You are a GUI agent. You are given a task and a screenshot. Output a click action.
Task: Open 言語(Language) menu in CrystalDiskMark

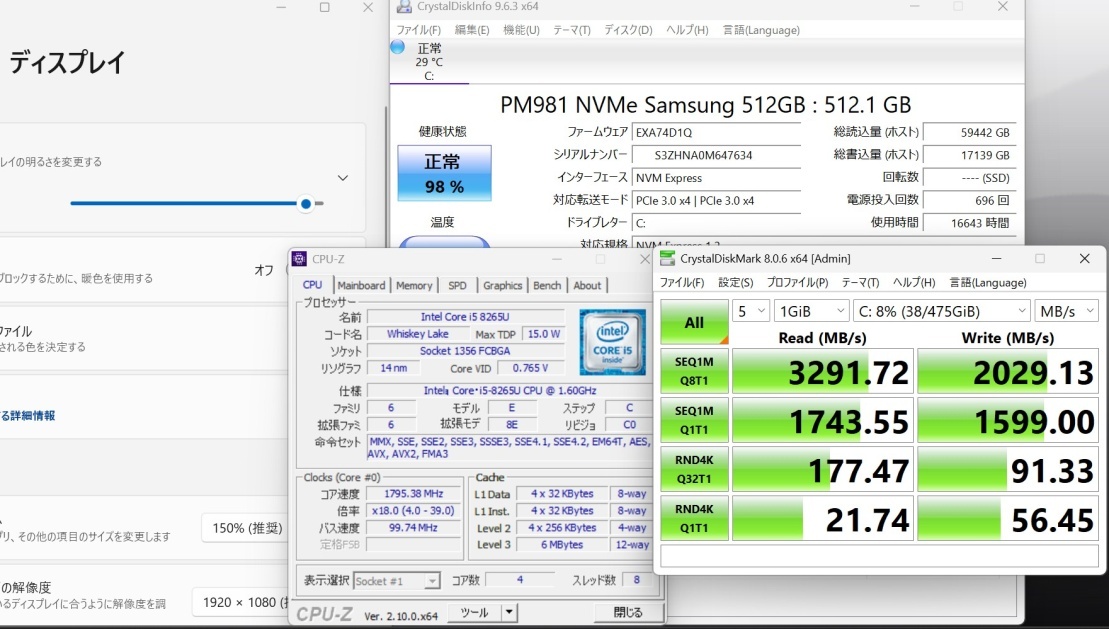tap(988, 282)
